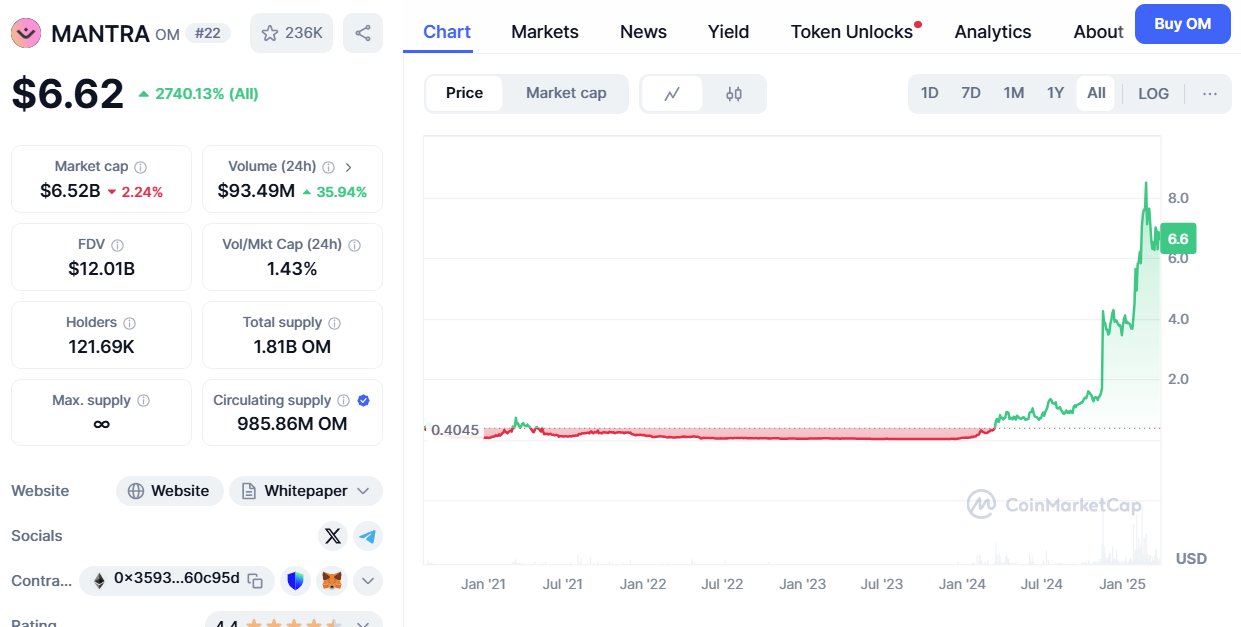Open chart more options ellipsis menu
1241x627 pixels.
pyautogui.click(x=1210, y=94)
